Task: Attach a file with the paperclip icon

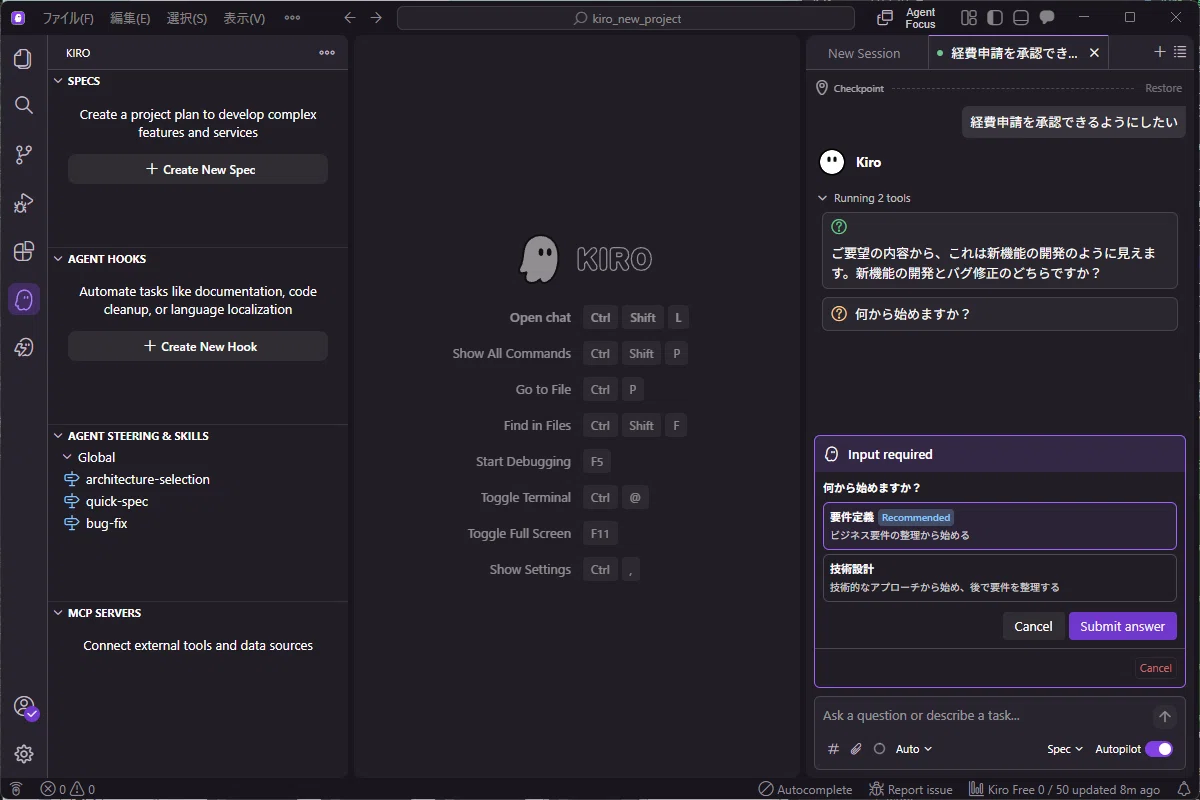Action: [856, 749]
